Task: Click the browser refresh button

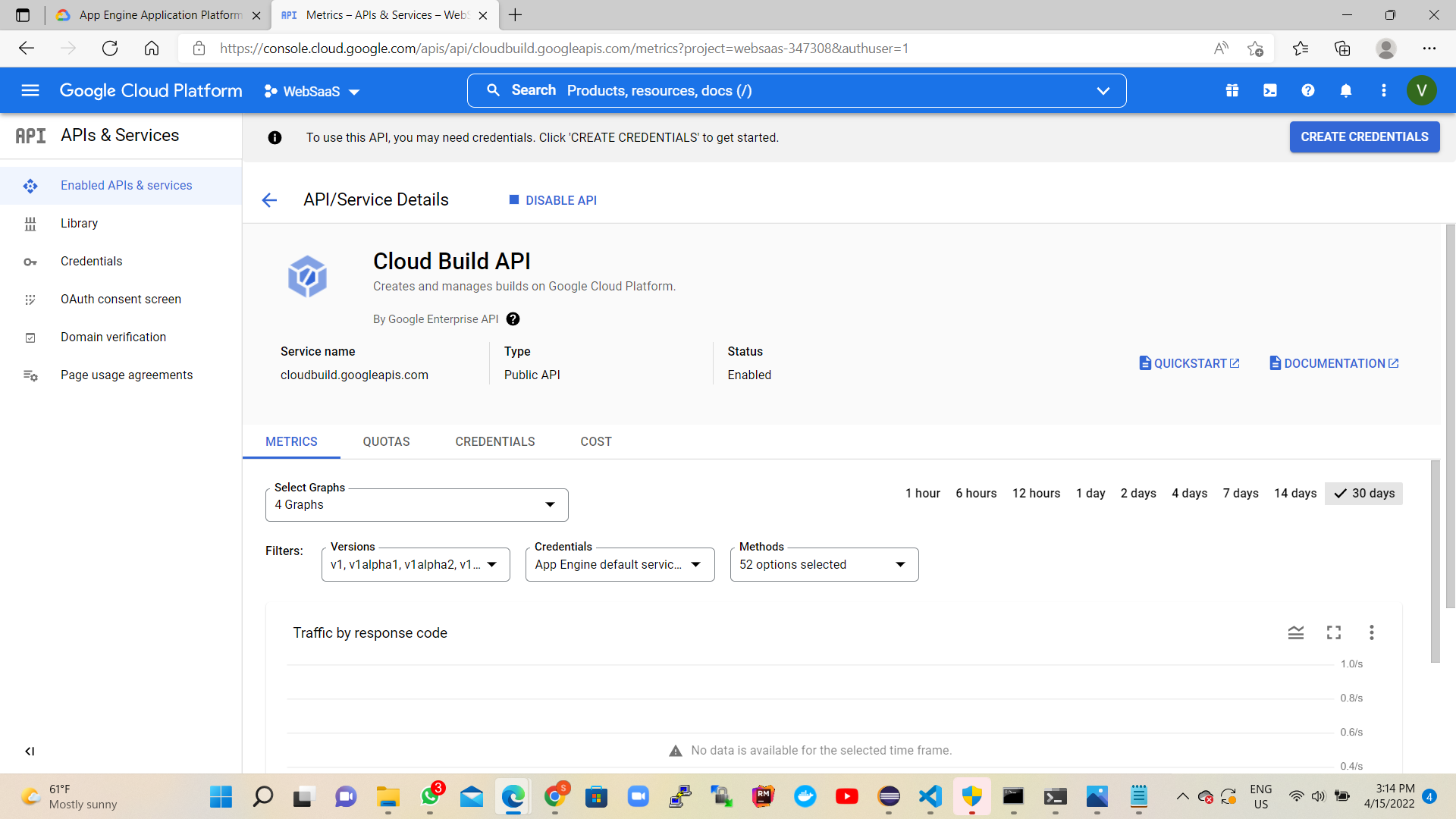Action: tap(110, 49)
